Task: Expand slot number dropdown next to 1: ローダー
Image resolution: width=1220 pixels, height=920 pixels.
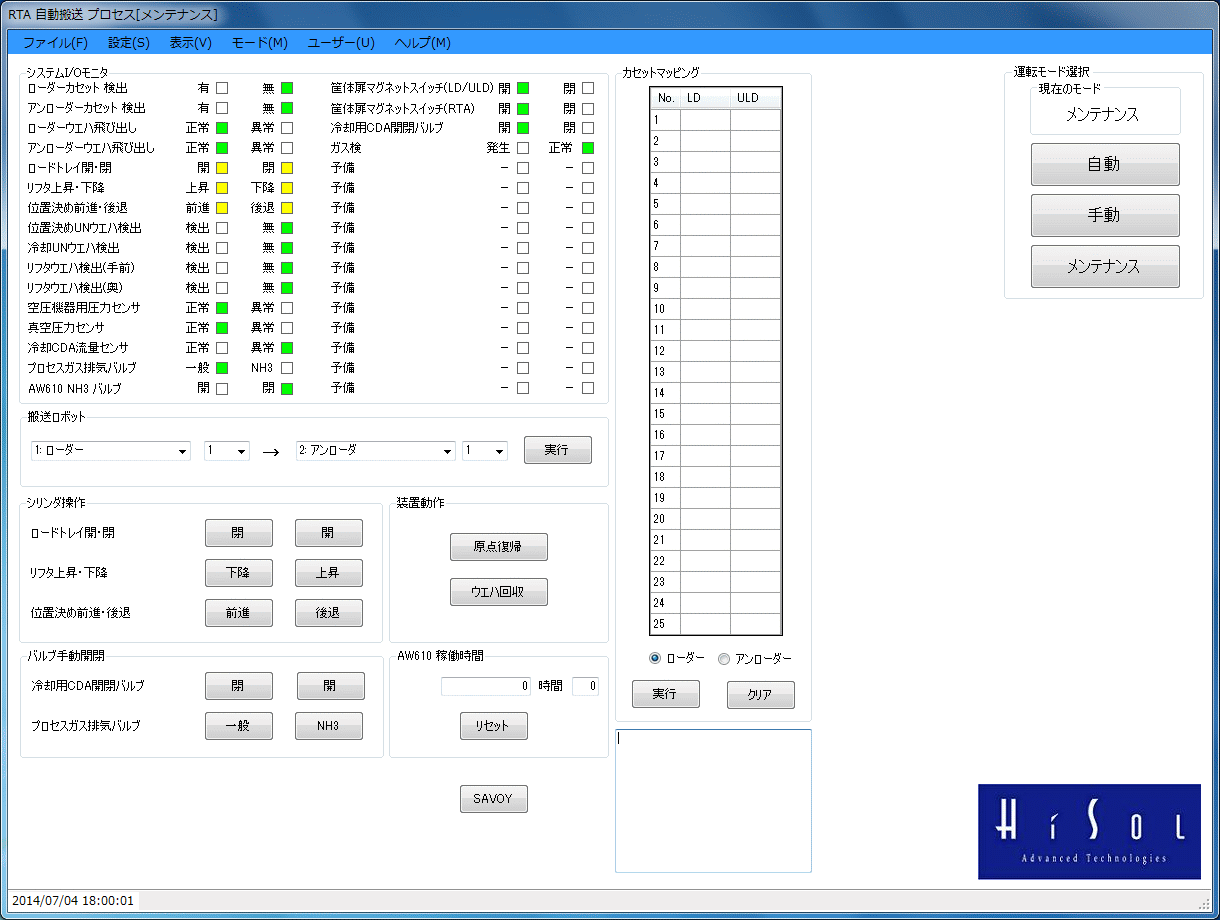Action: (227, 451)
